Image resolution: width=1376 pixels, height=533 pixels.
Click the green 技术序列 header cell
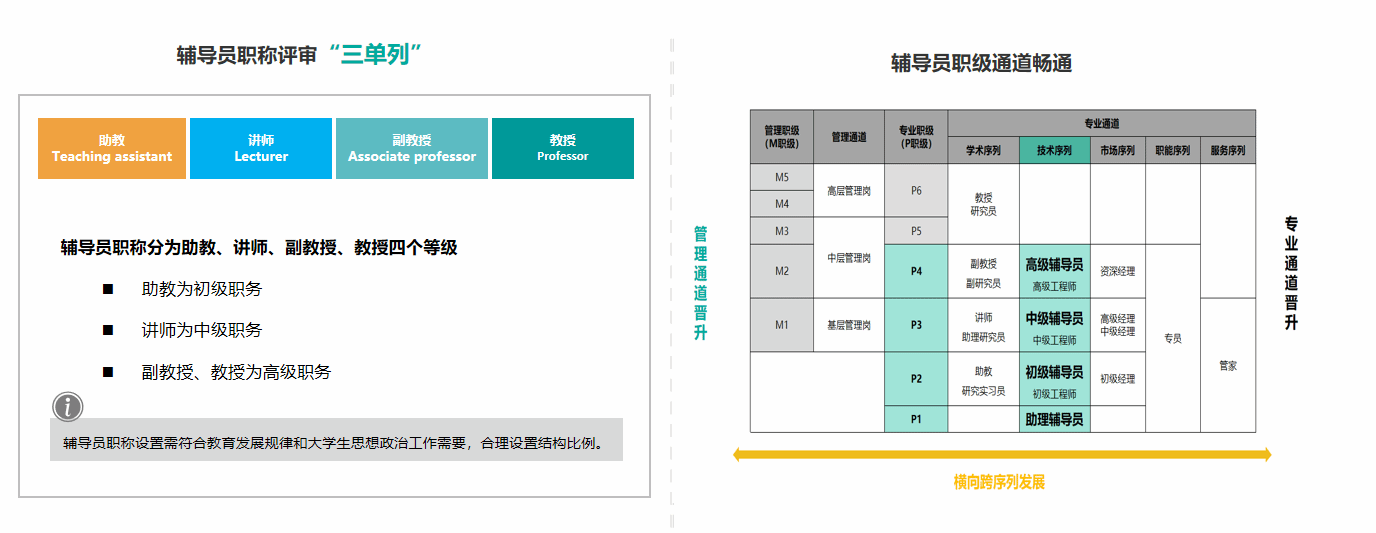(1054, 151)
